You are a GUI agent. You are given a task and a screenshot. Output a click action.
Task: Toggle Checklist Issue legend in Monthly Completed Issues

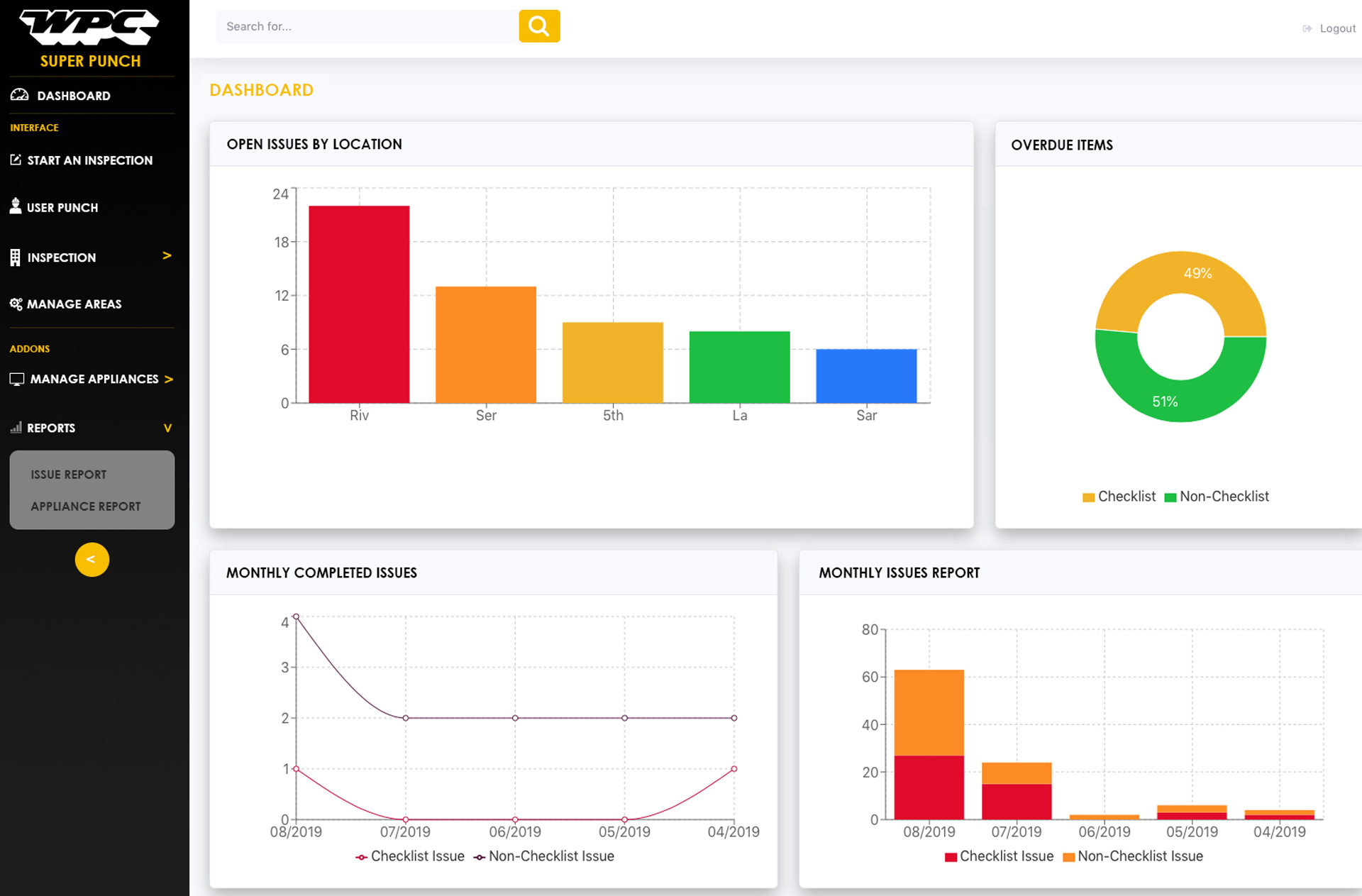[410, 856]
